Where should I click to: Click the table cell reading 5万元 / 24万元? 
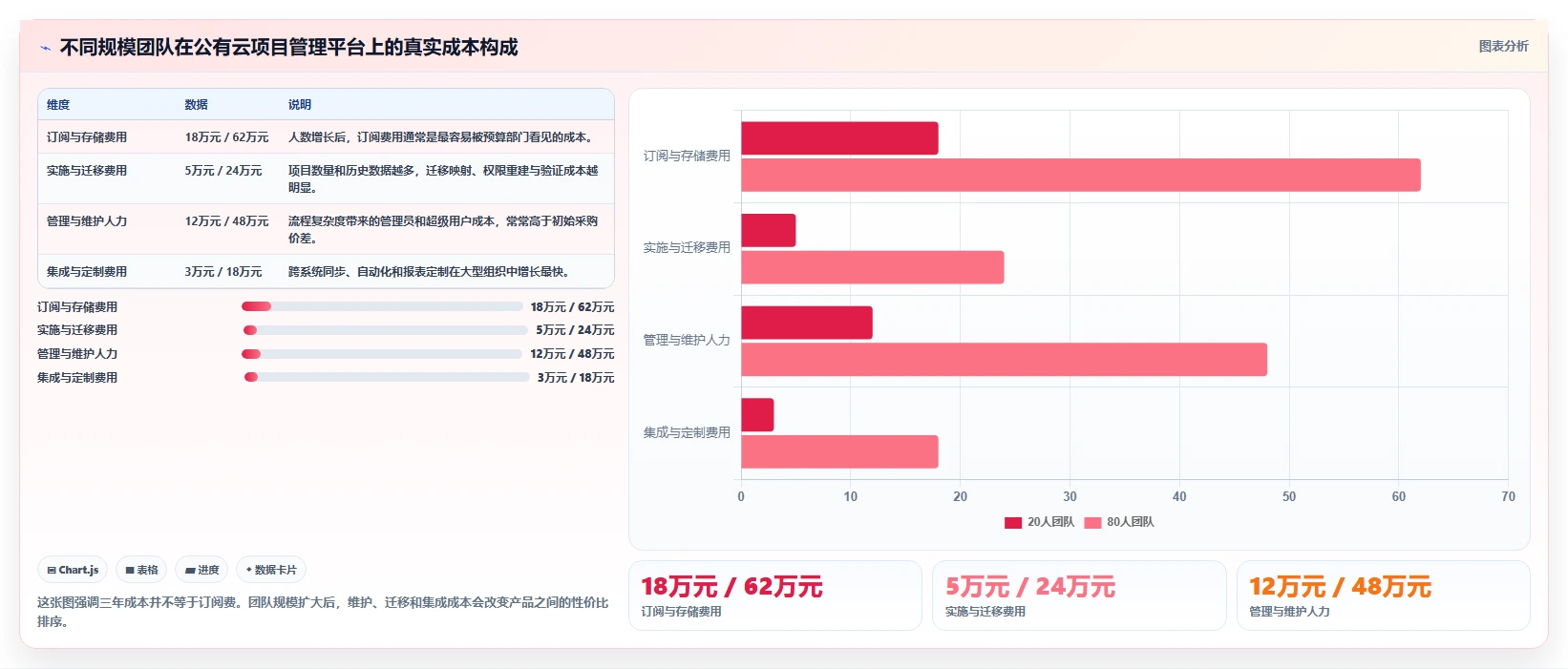click(223, 171)
